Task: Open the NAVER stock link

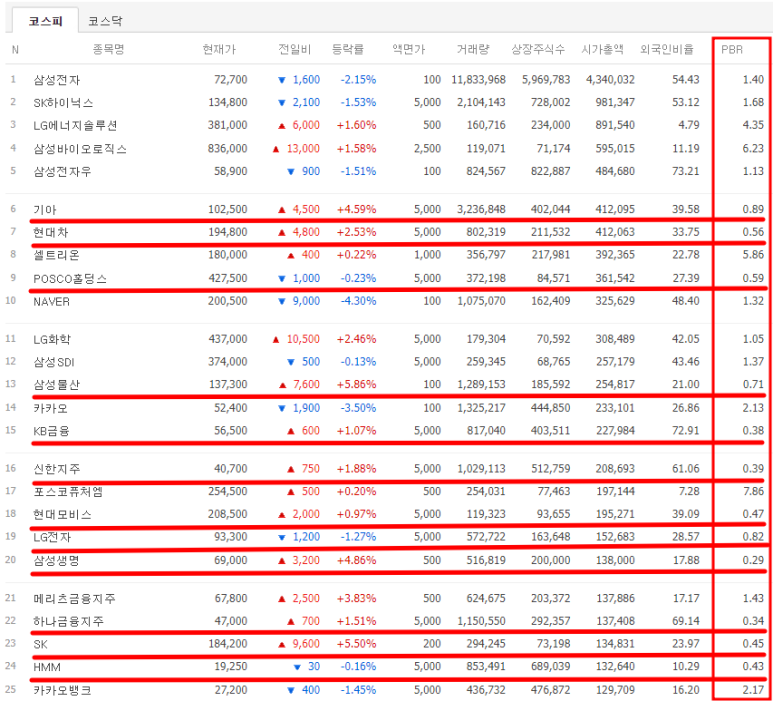Action: pos(51,301)
